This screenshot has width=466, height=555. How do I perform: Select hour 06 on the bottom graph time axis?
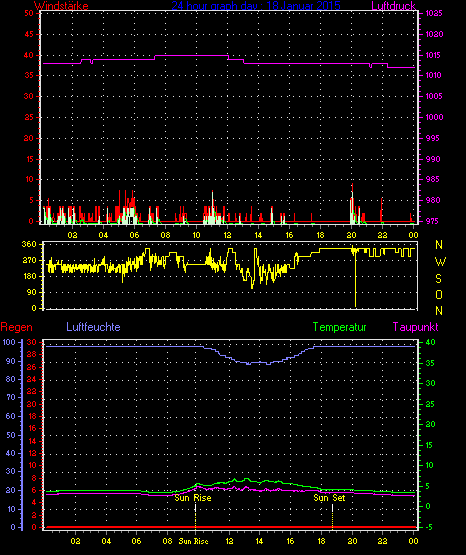click(137, 541)
